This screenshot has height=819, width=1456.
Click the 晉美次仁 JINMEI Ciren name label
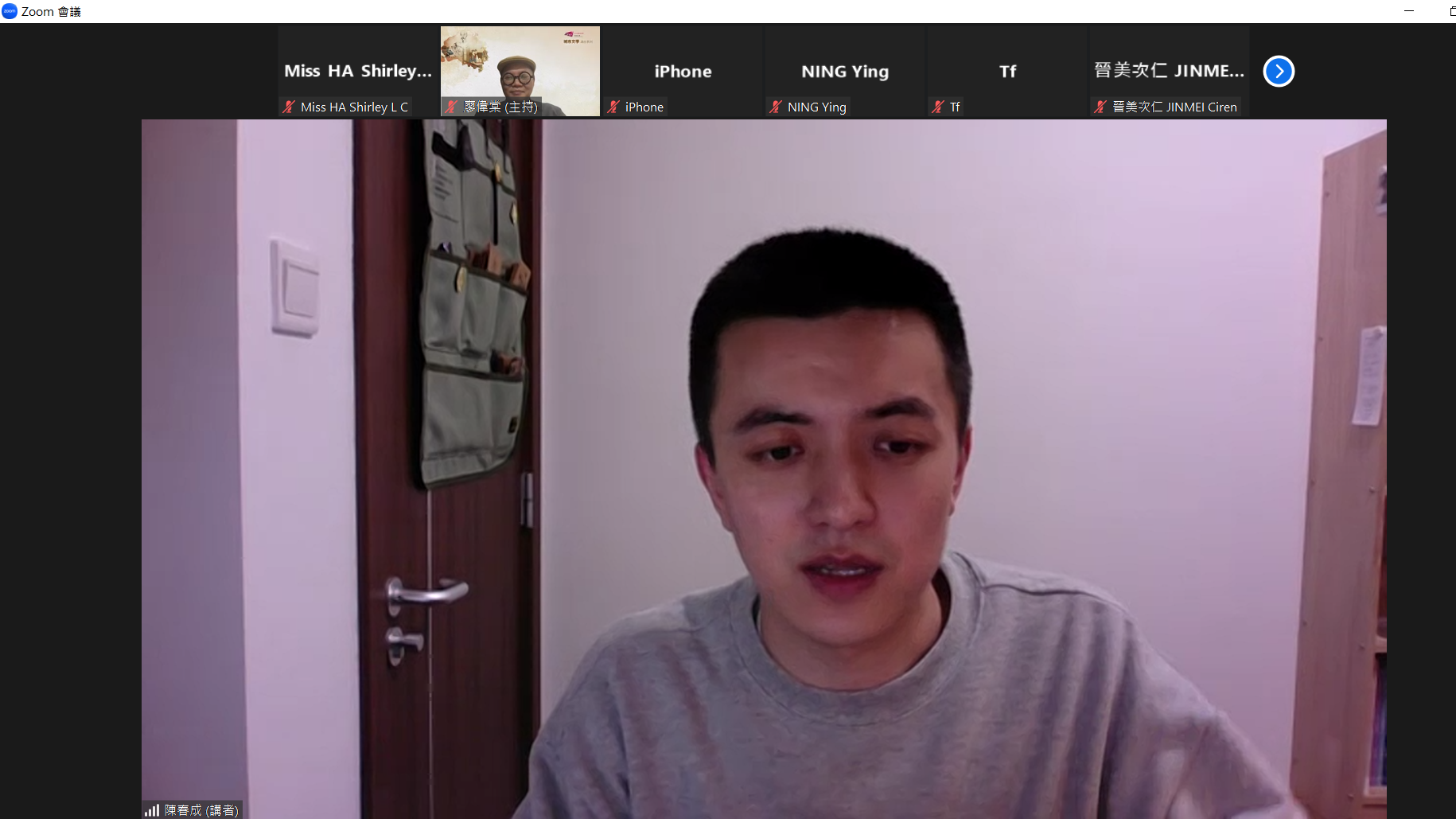point(1174,107)
